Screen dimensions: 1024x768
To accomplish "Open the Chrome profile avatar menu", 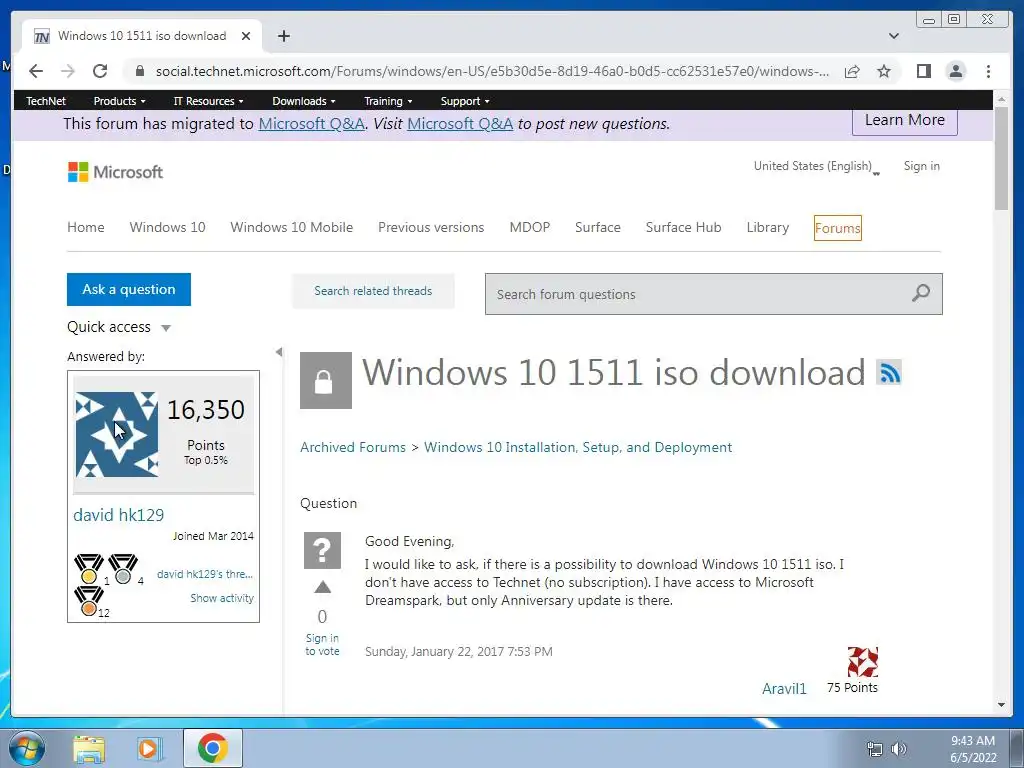I will pos(955,71).
